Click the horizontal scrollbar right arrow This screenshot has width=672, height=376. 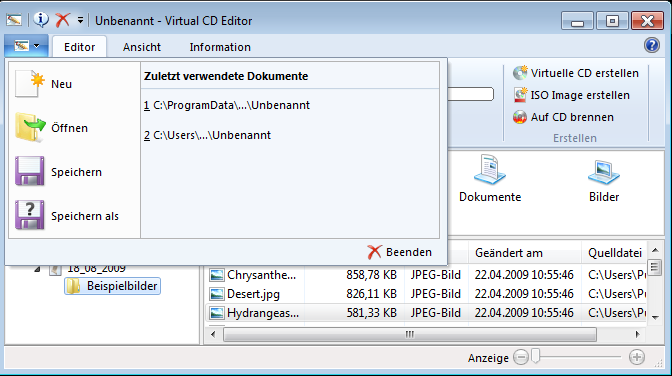[638, 334]
